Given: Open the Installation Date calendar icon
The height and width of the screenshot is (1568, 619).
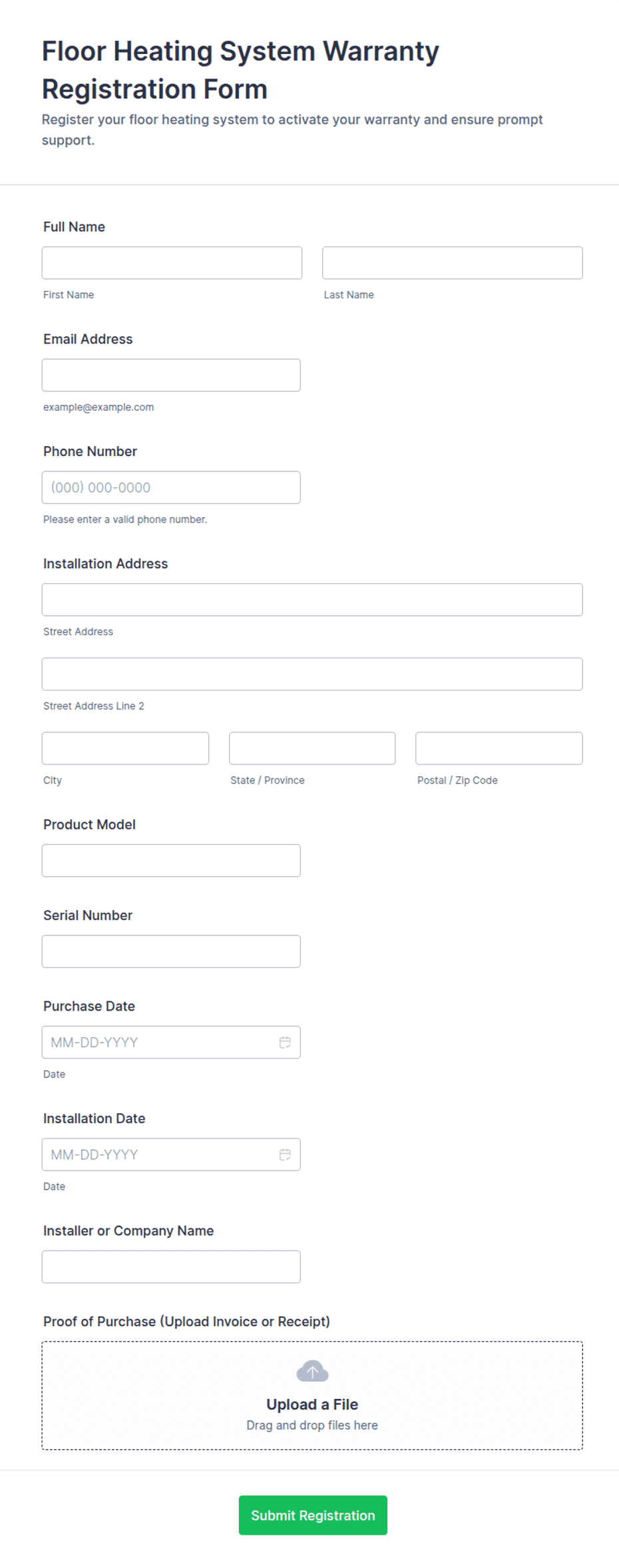Looking at the screenshot, I should 285,1155.
